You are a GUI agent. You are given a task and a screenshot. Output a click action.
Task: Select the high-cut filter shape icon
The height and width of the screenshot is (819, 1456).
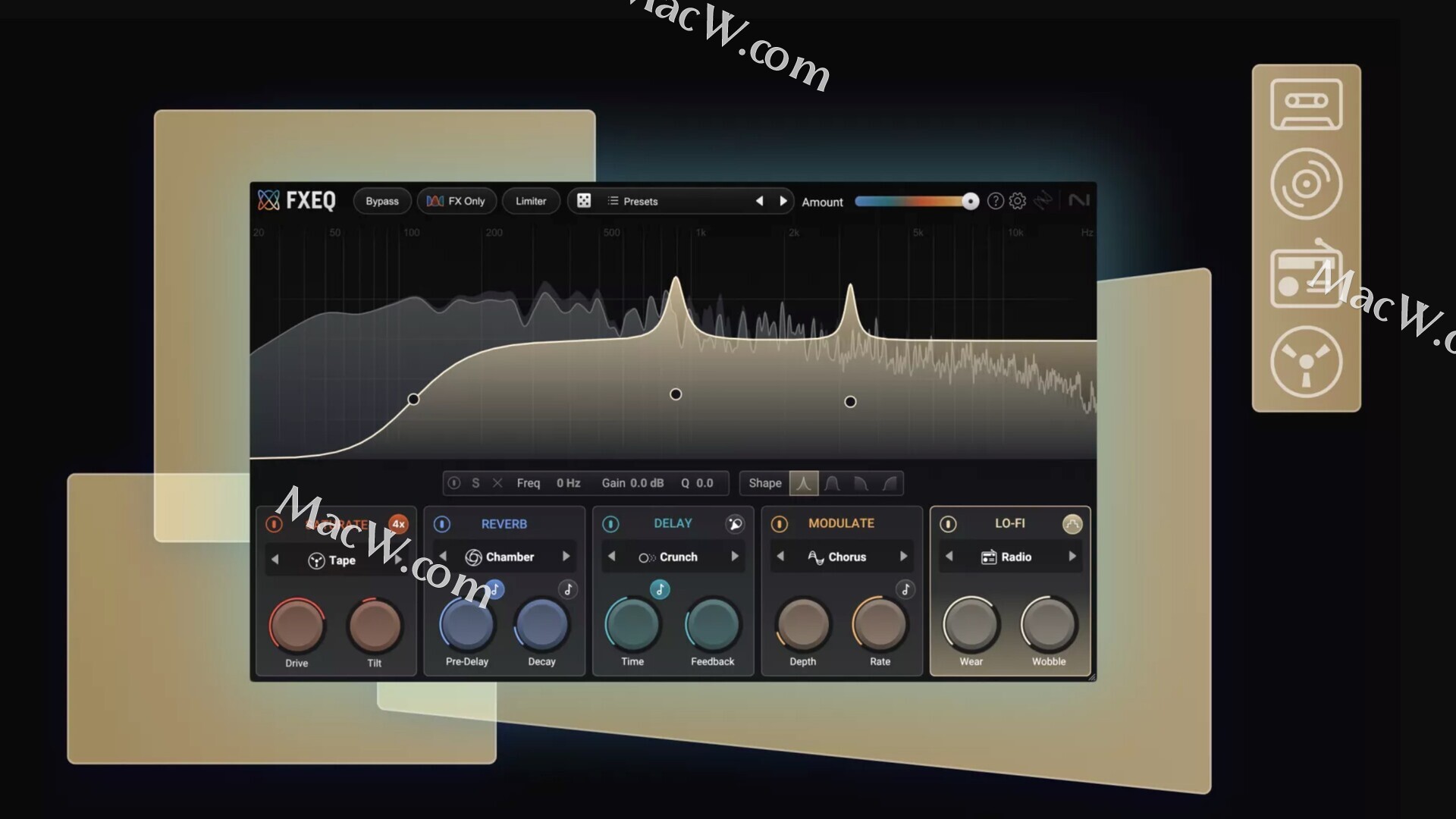861,483
